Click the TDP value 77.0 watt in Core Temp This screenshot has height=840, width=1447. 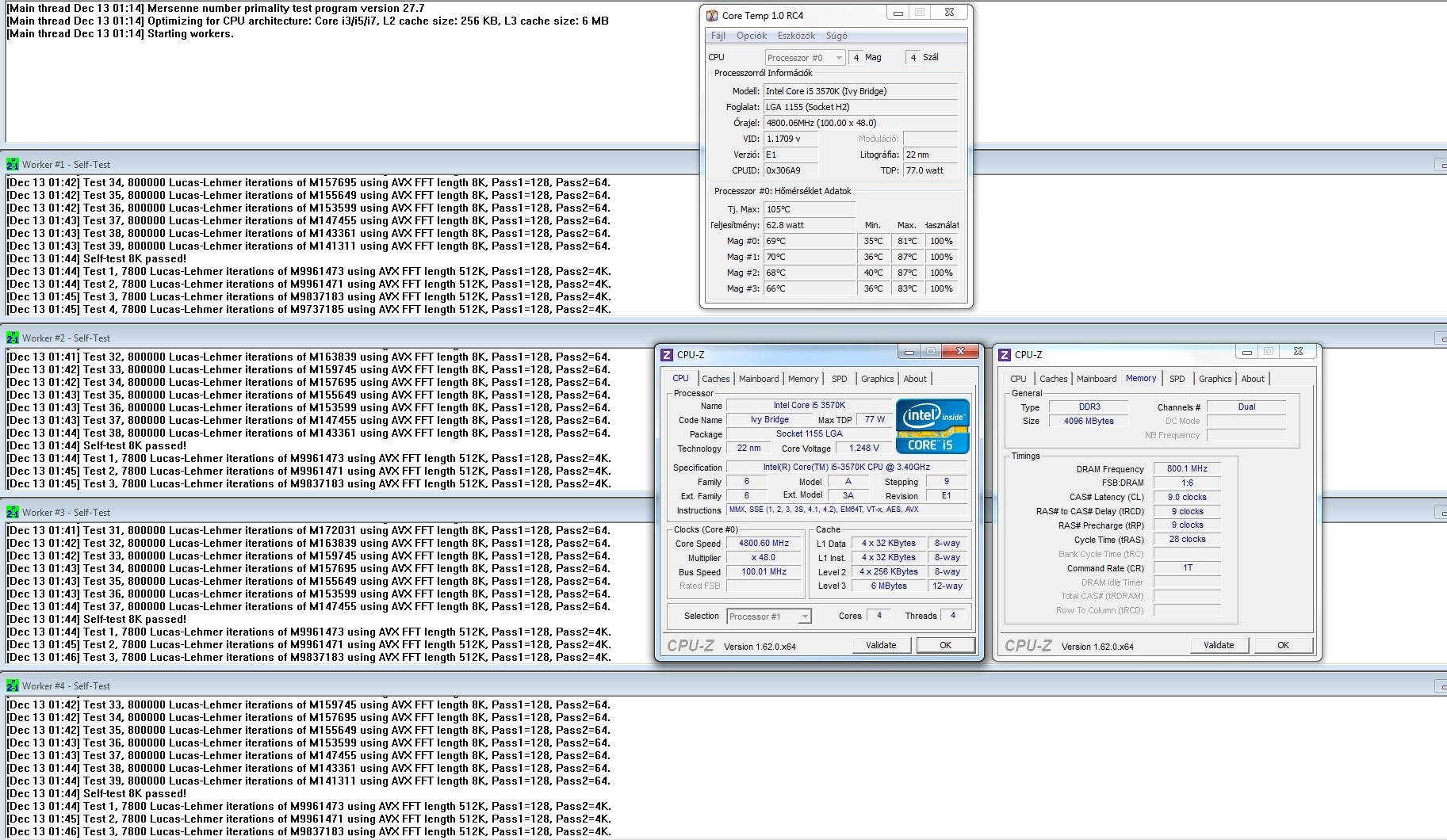coord(931,170)
